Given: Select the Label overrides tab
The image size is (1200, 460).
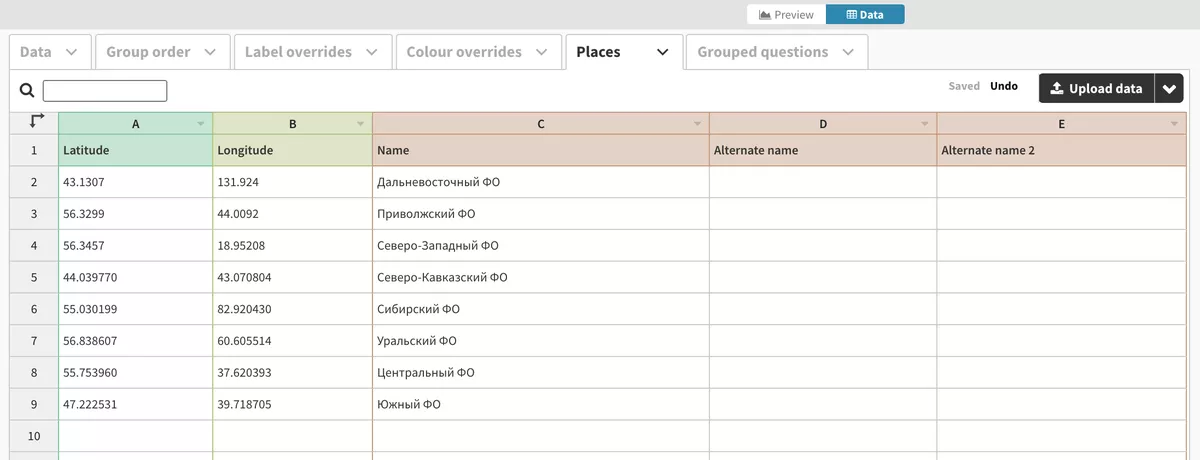Looking at the screenshot, I should pos(311,52).
